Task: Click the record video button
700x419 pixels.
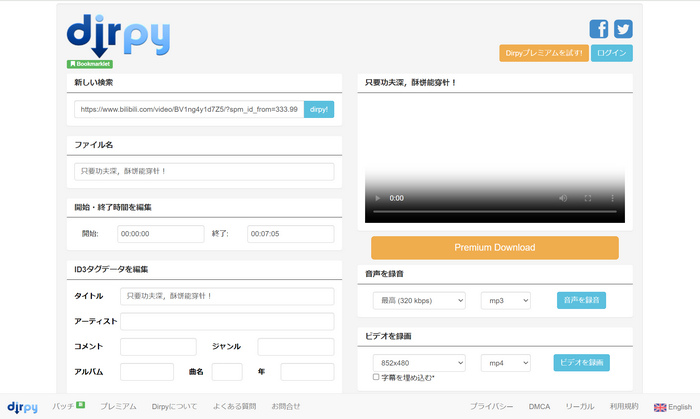Action: tap(581, 363)
